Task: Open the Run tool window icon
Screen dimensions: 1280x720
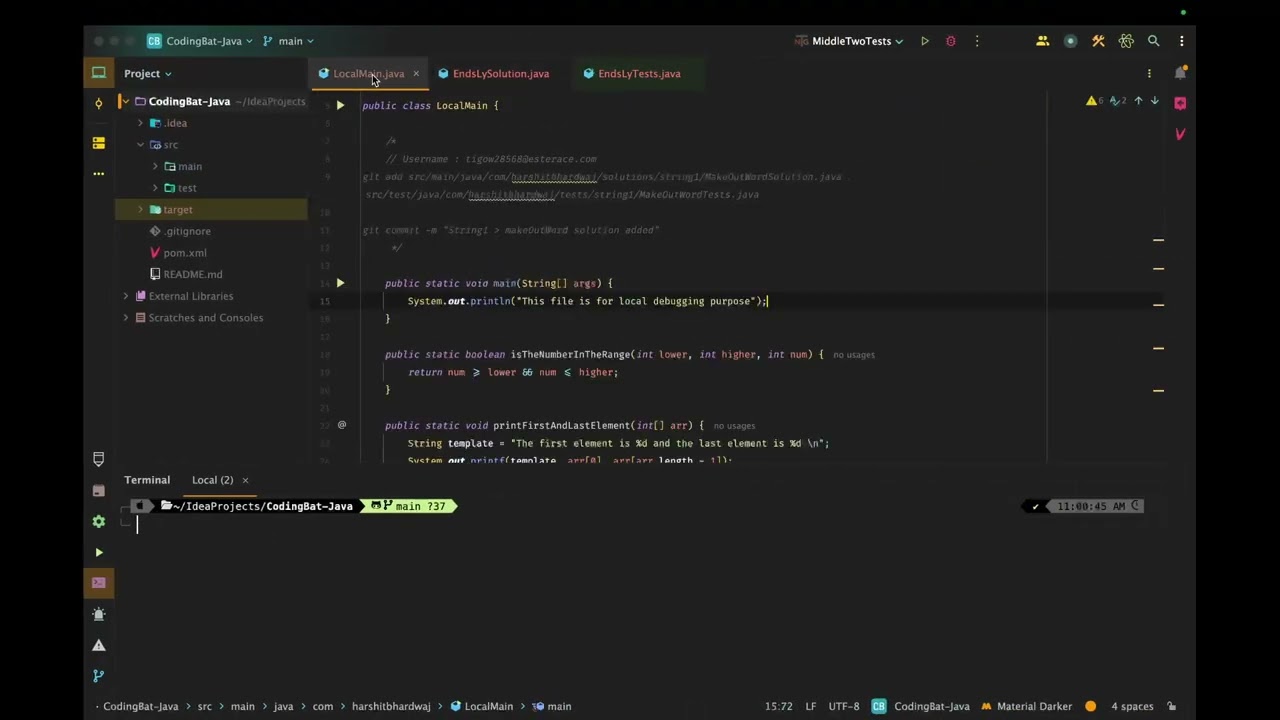Action: (x=98, y=552)
